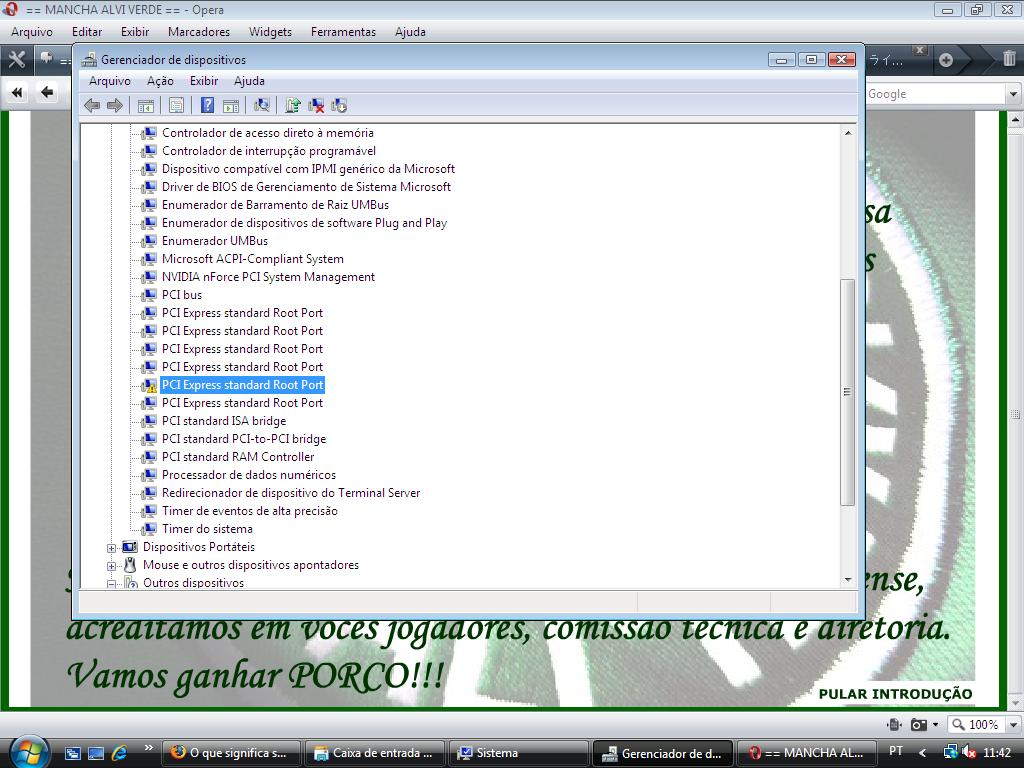Switch to Caixa de entrada taskbar window

tap(375, 754)
